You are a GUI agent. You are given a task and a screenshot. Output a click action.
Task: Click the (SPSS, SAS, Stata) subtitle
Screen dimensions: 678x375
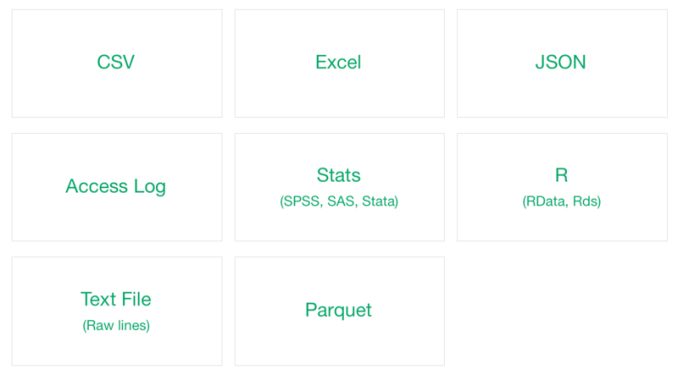pos(339,202)
